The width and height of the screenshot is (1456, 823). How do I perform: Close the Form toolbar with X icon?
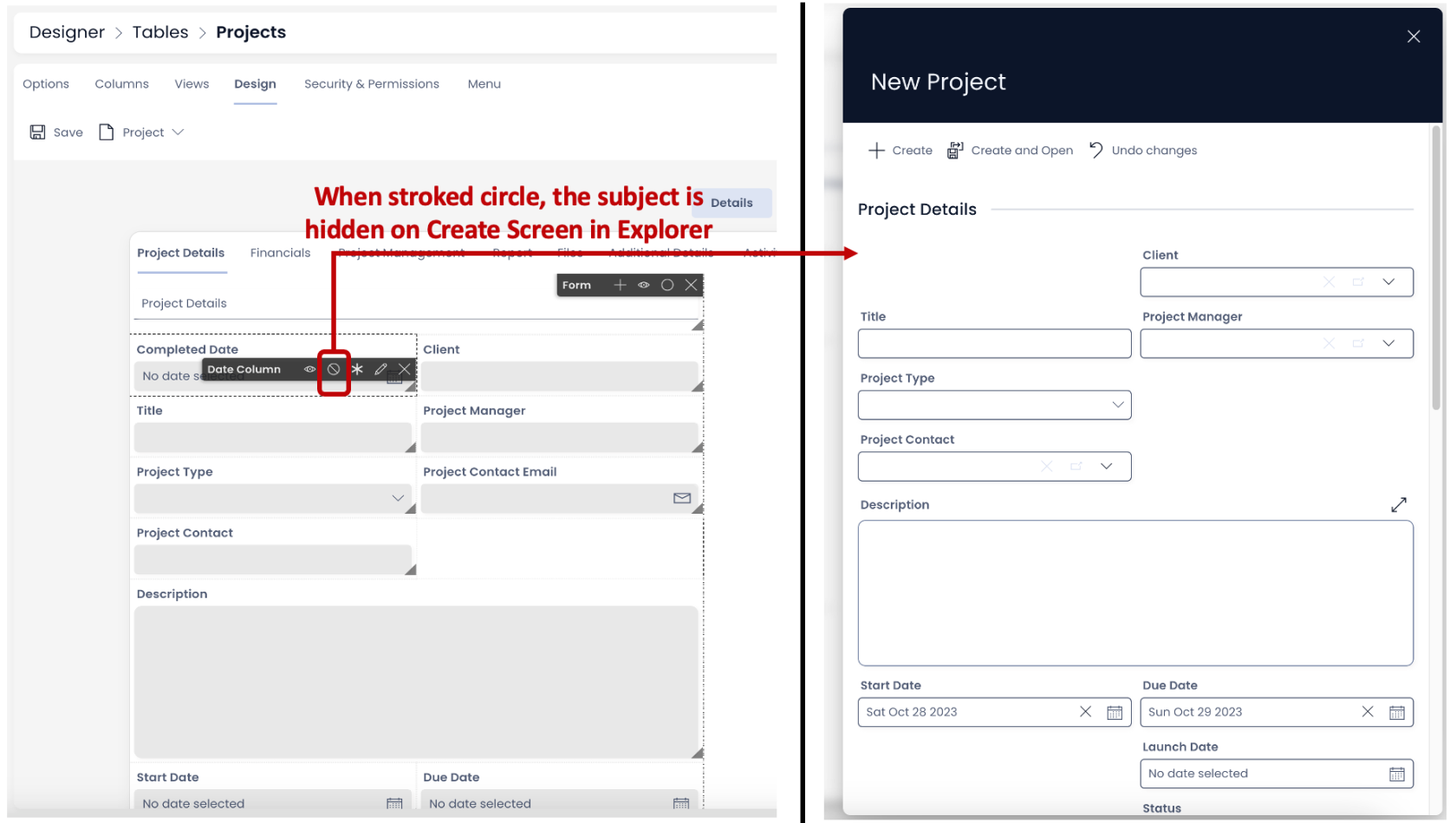click(x=691, y=285)
